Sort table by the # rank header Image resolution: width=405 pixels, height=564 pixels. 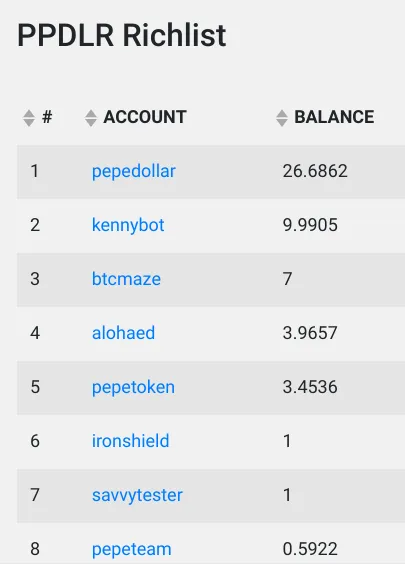[47, 117]
